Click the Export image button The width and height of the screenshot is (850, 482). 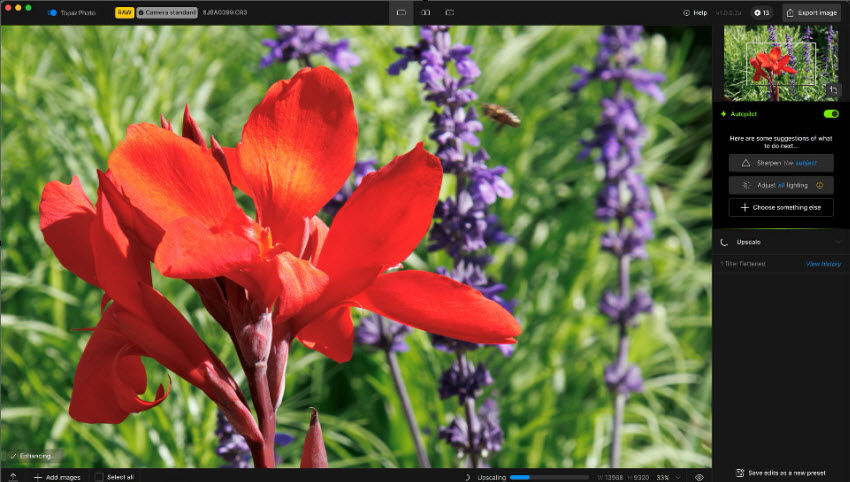[x=812, y=12]
